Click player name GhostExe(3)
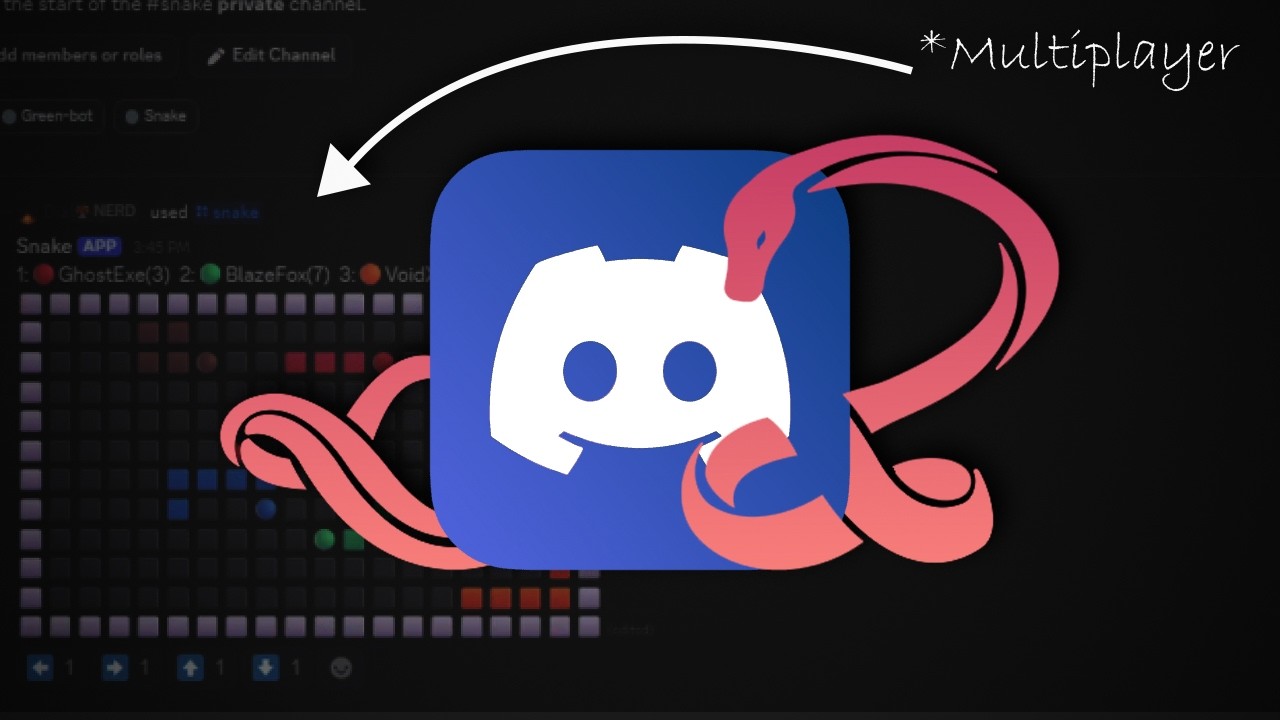 (x=114, y=274)
